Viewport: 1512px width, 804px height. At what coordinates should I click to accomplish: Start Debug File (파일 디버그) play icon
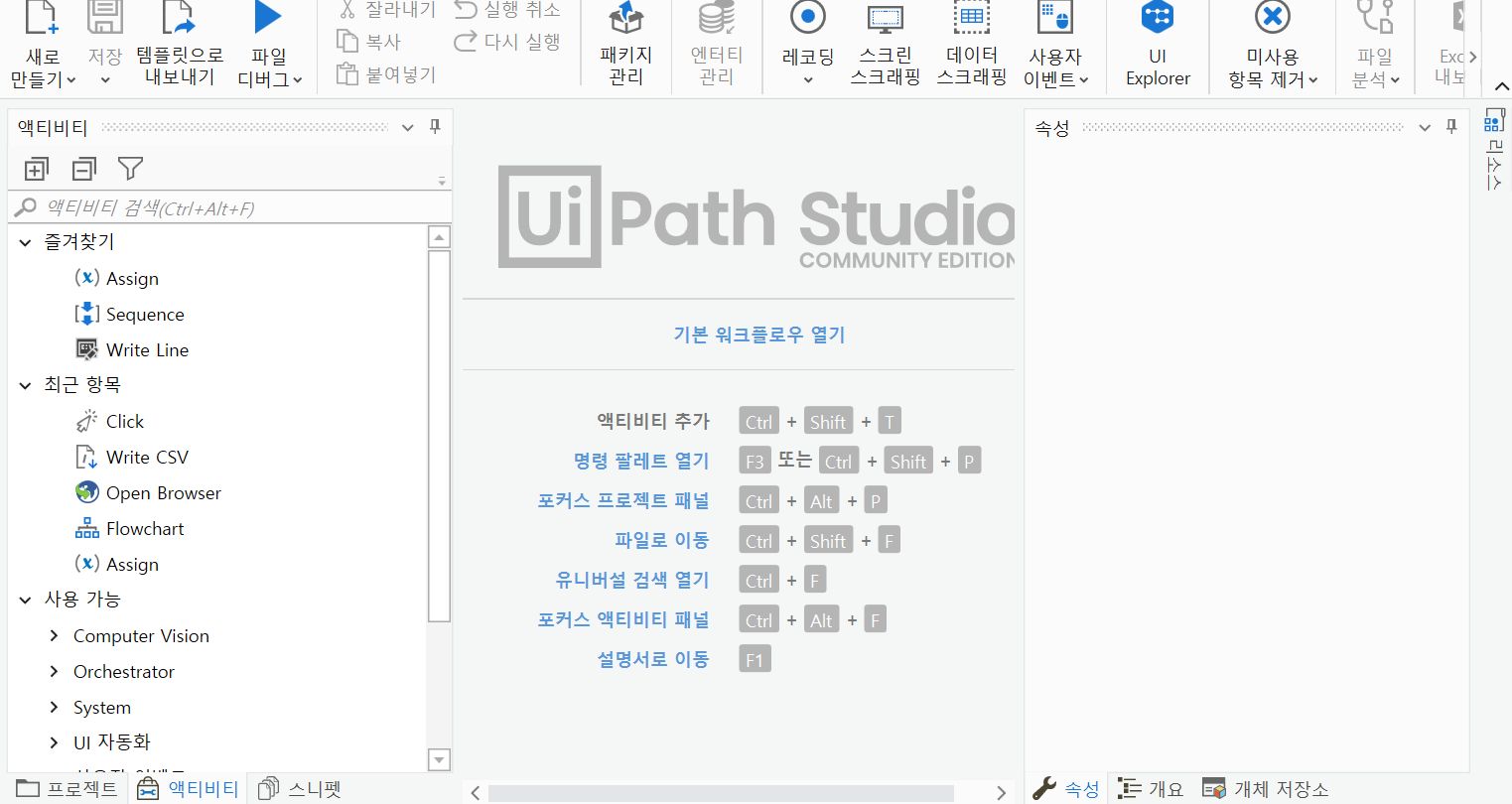[268, 17]
